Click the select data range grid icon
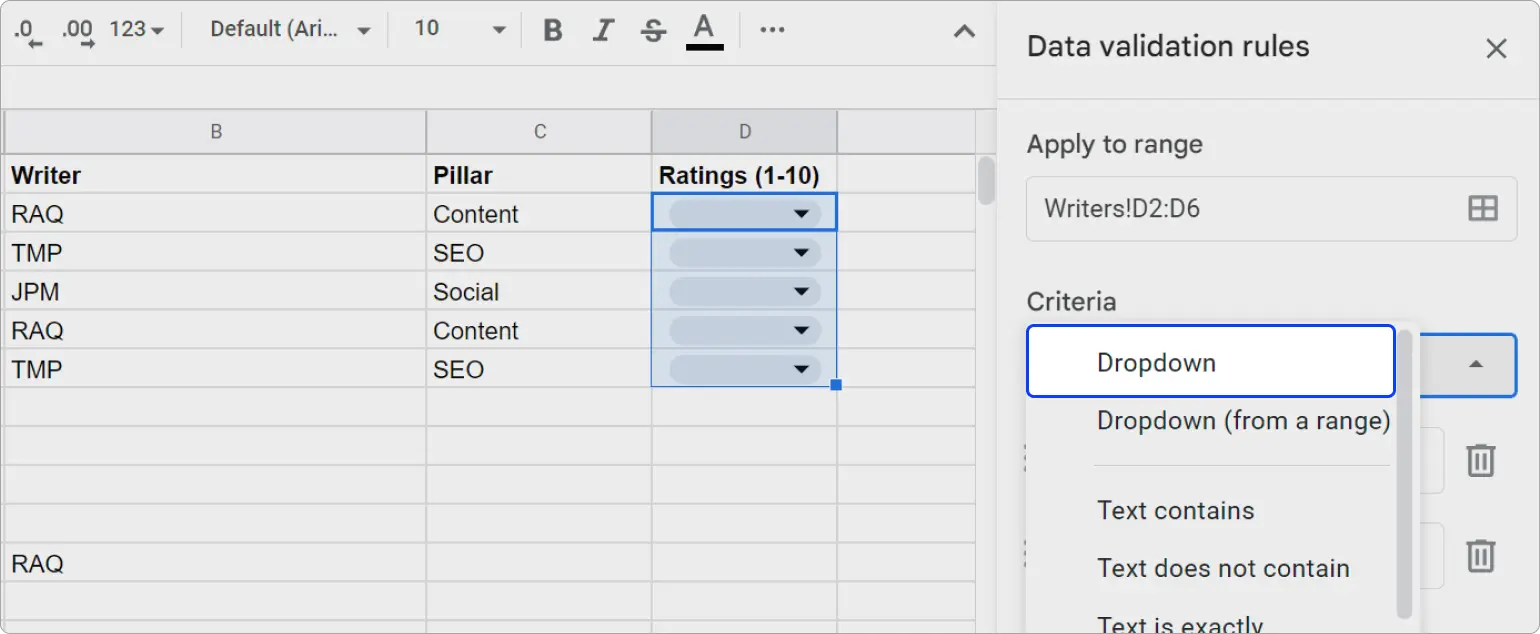This screenshot has width=1540, height=634. tap(1481, 208)
